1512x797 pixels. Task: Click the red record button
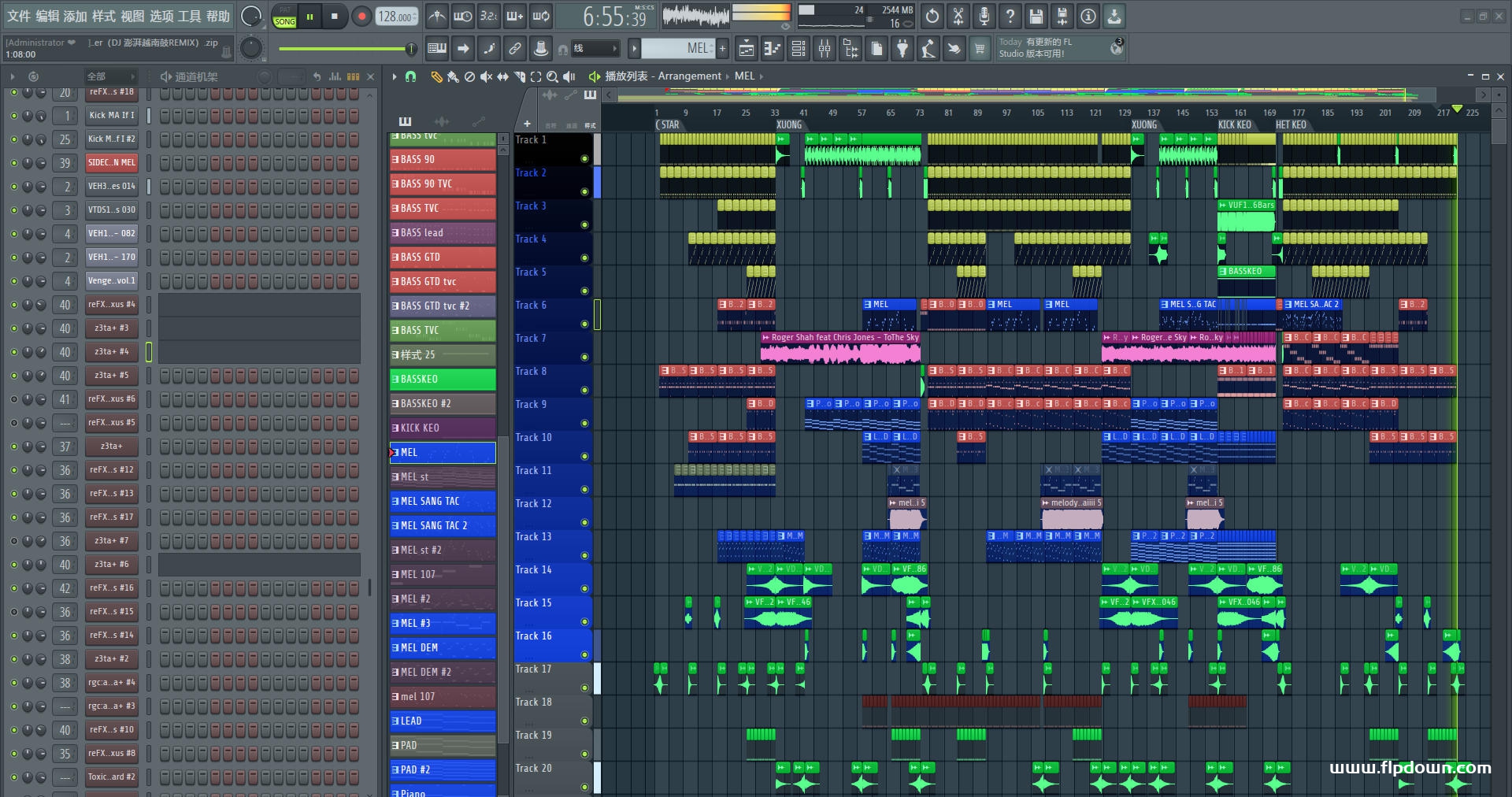361,16
